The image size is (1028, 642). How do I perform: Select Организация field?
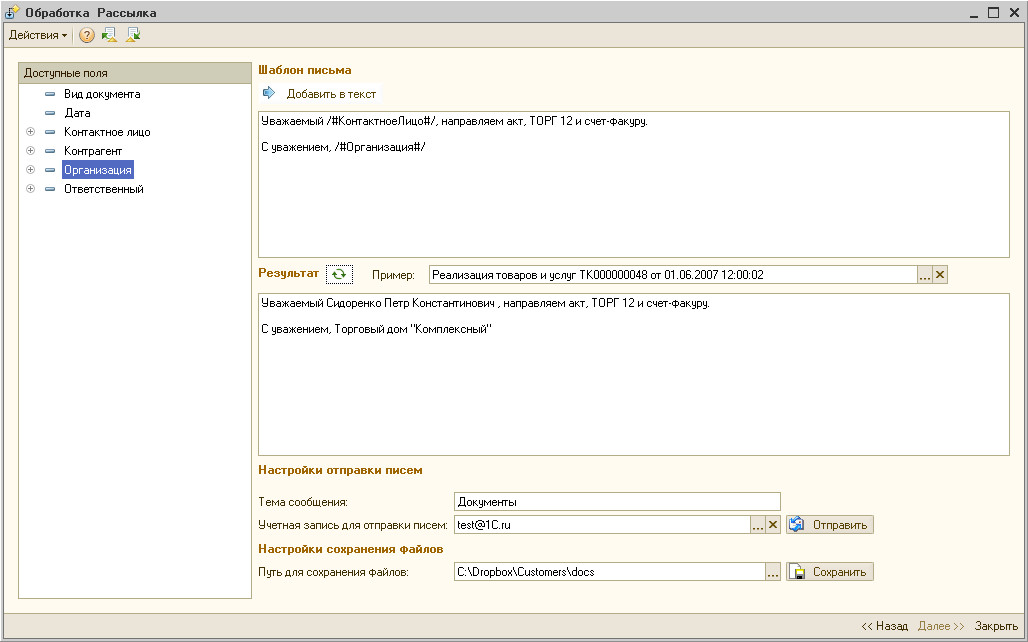click(x=98, y=170)
